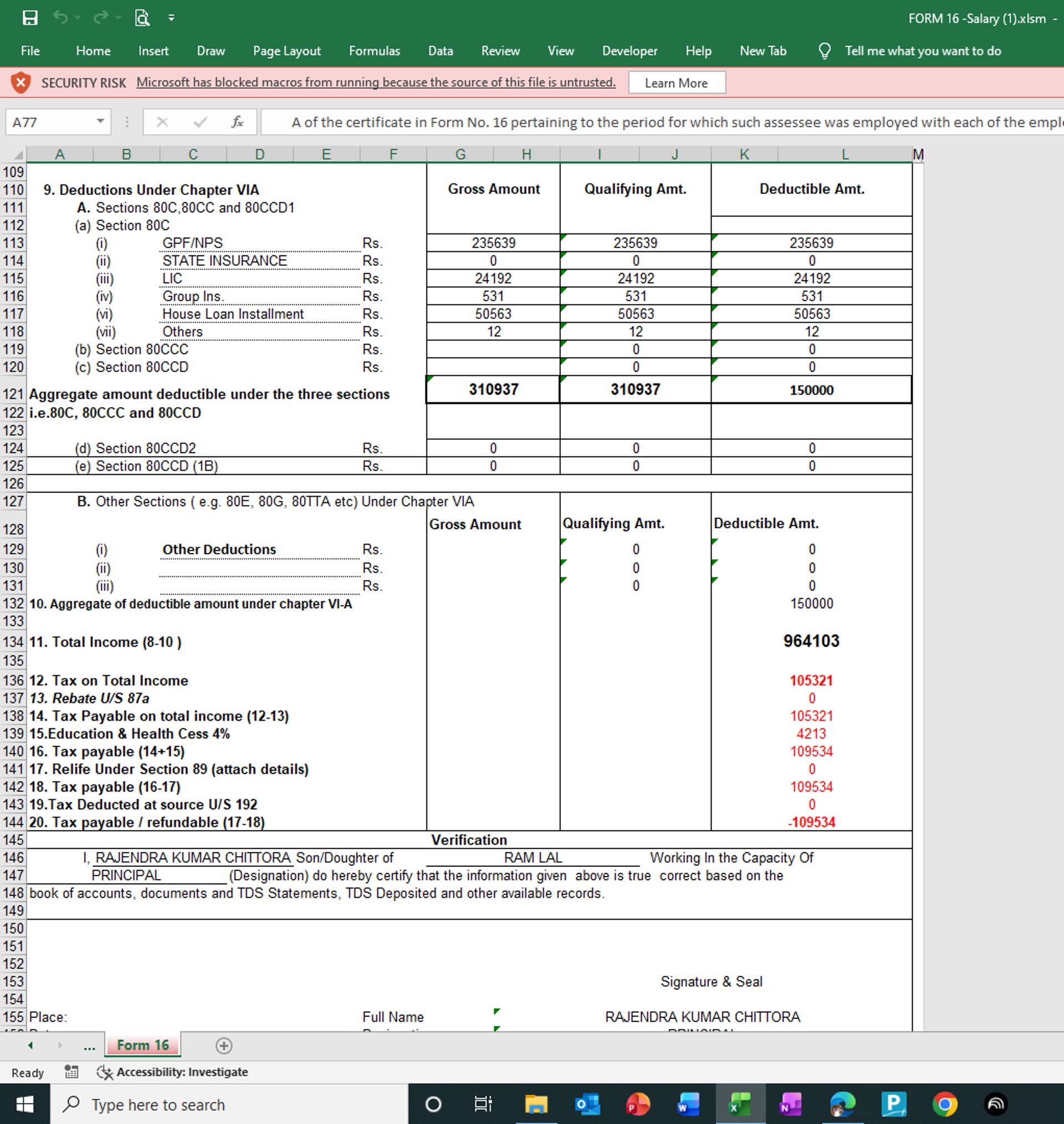This screenshot has width=1064, height=1124.
Task: Select cell with Total Income 964103
Action: pyautogui.click(x=811, y=641)
